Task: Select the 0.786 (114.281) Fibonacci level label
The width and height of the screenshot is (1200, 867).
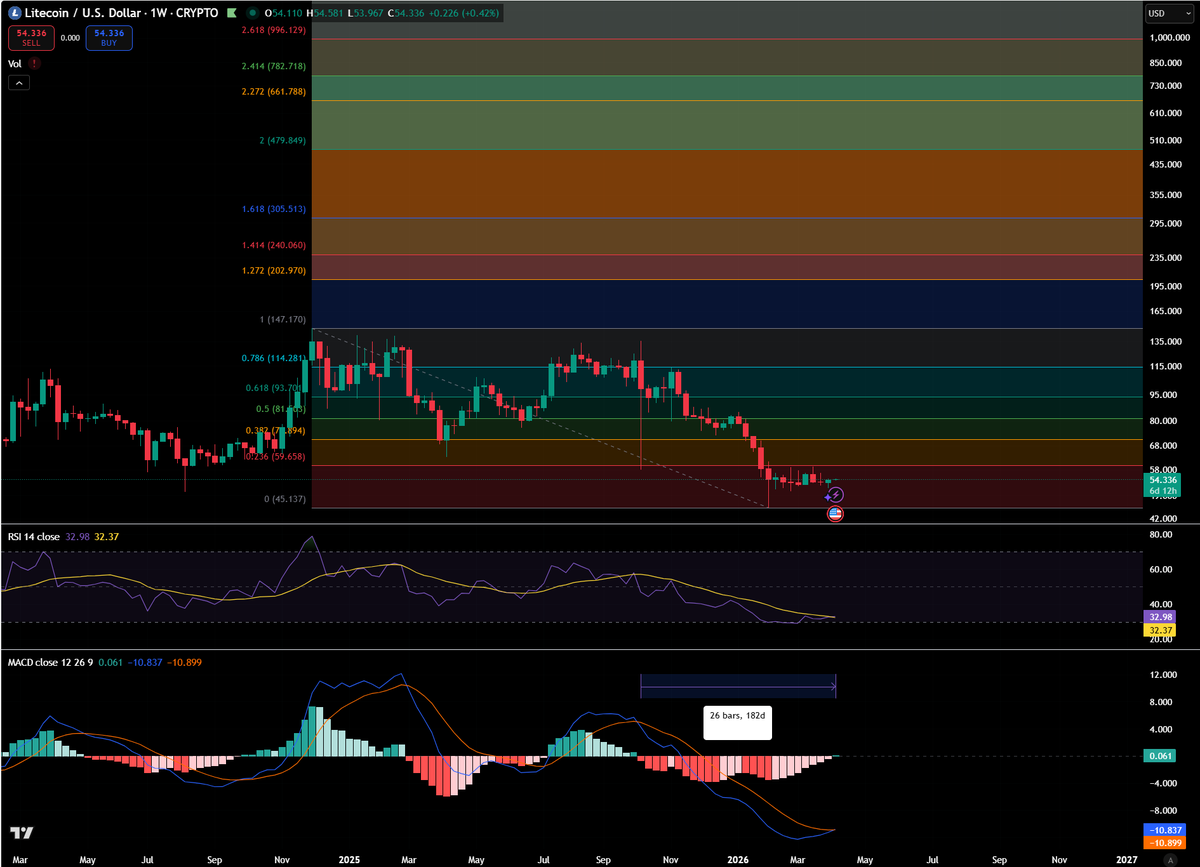Action: click(274, 358)
